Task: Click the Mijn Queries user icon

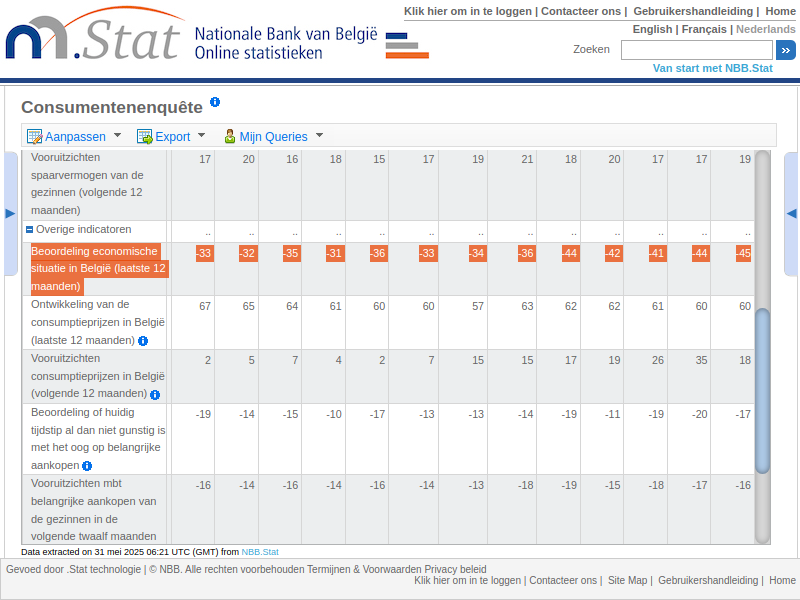Action: [x=230, y=136]
